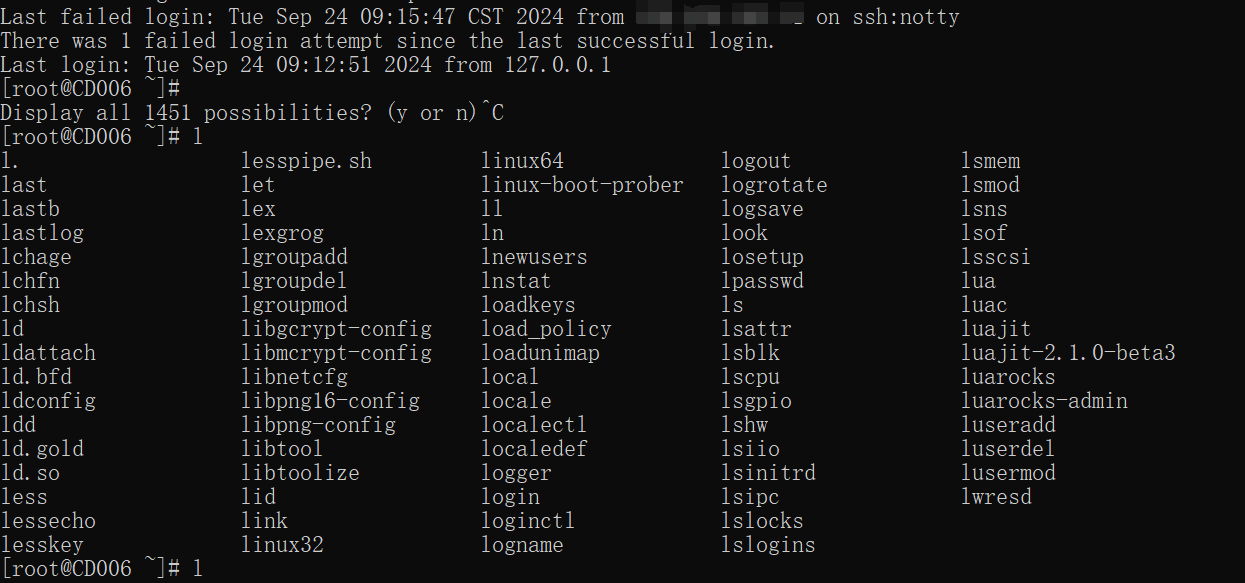Image resolution: width=1245 pixels, height=583 pixels.
Task: Select the linux-boot-prober entry
Action: click(x=583, y=185)
